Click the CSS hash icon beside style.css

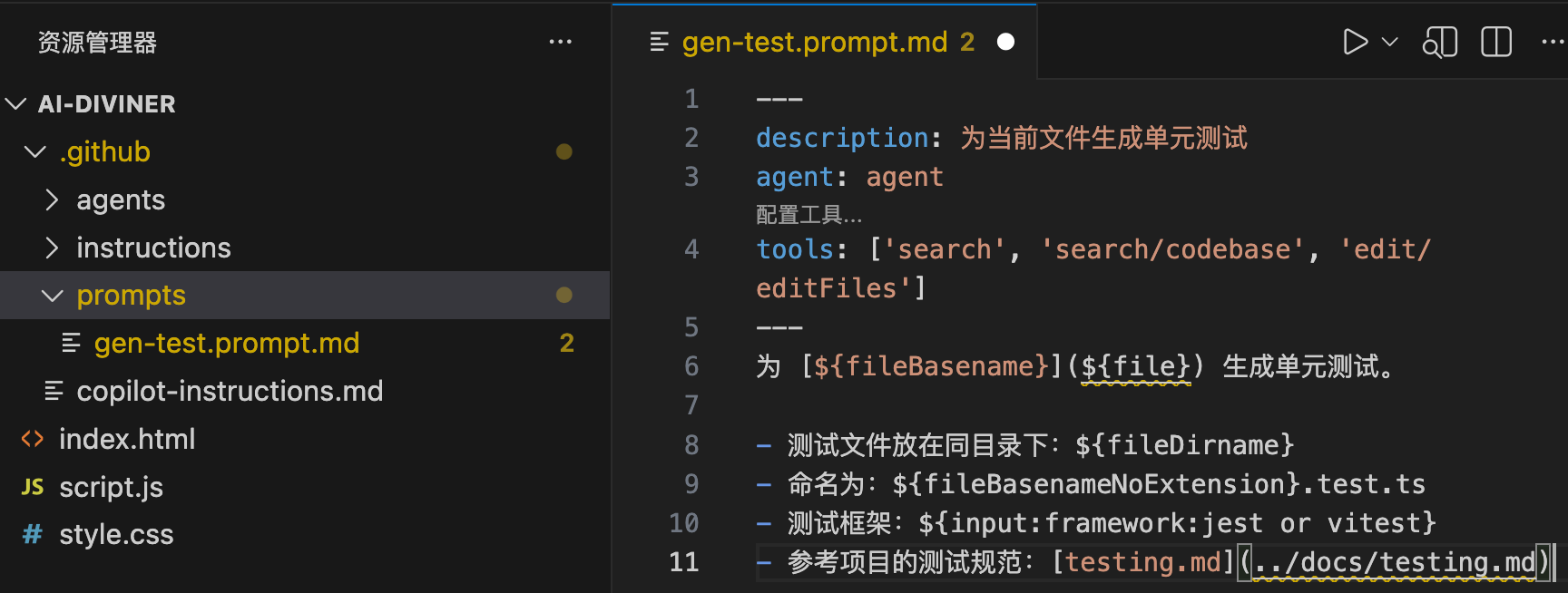pyautogui.click(x=32, y=534)
